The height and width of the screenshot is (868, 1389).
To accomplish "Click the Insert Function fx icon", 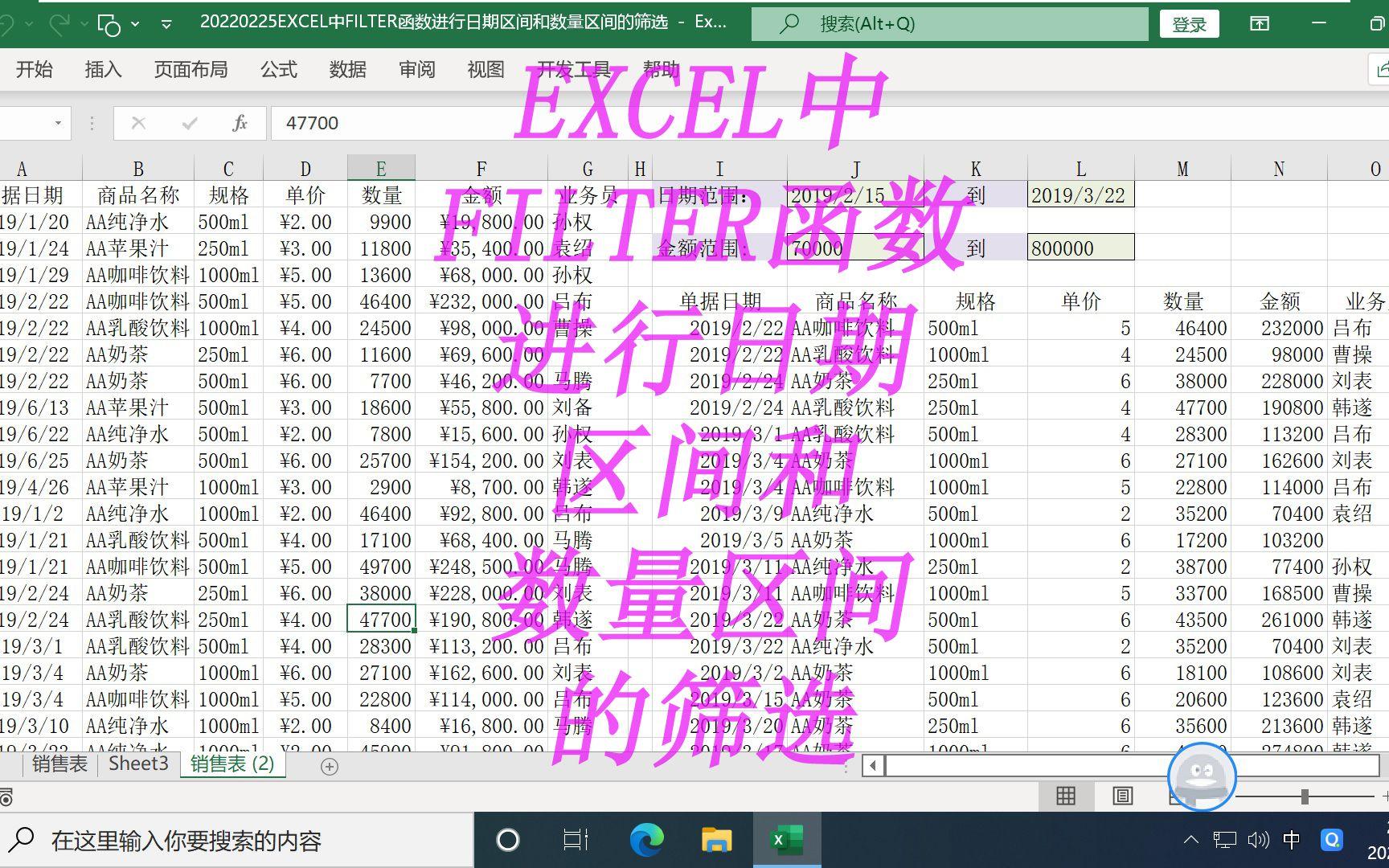I will 240,123.
